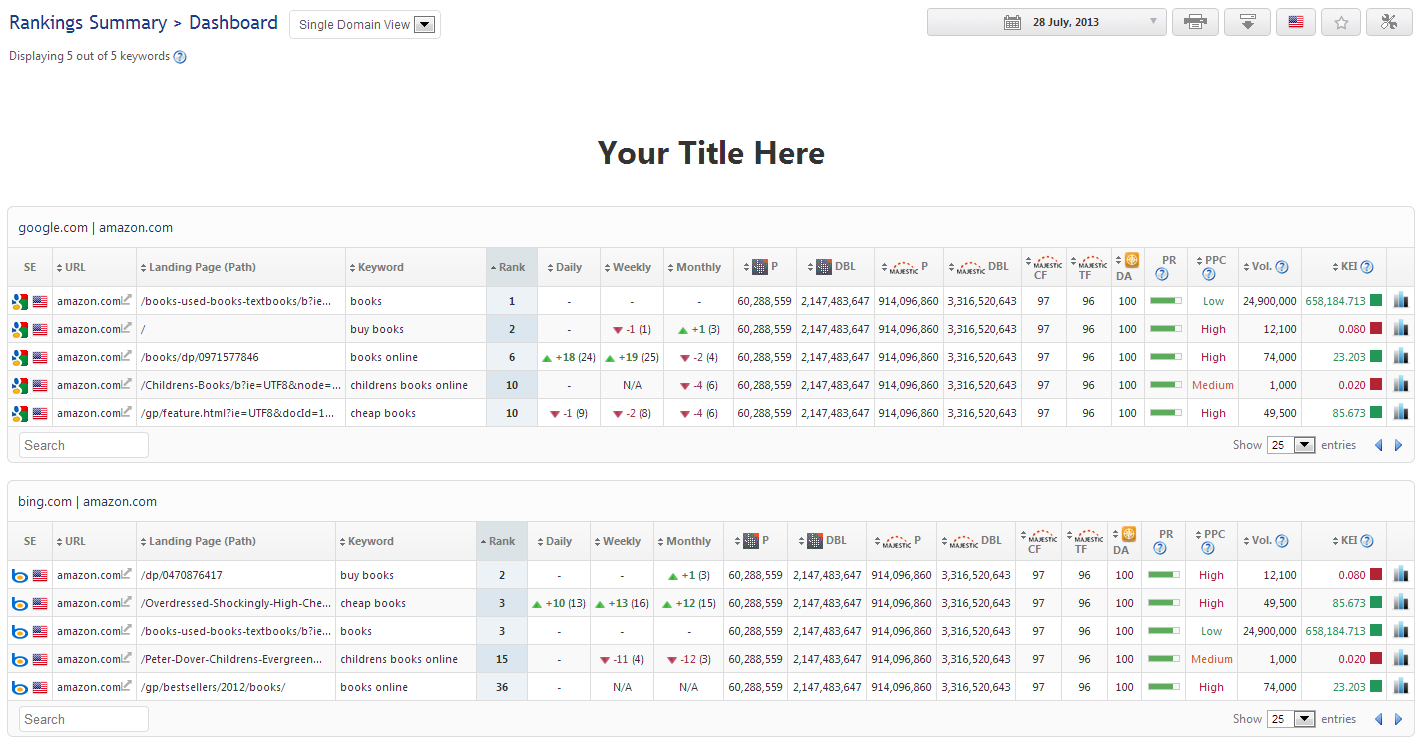Click the Vol. help icon in Google table

tap(1282, 267)
